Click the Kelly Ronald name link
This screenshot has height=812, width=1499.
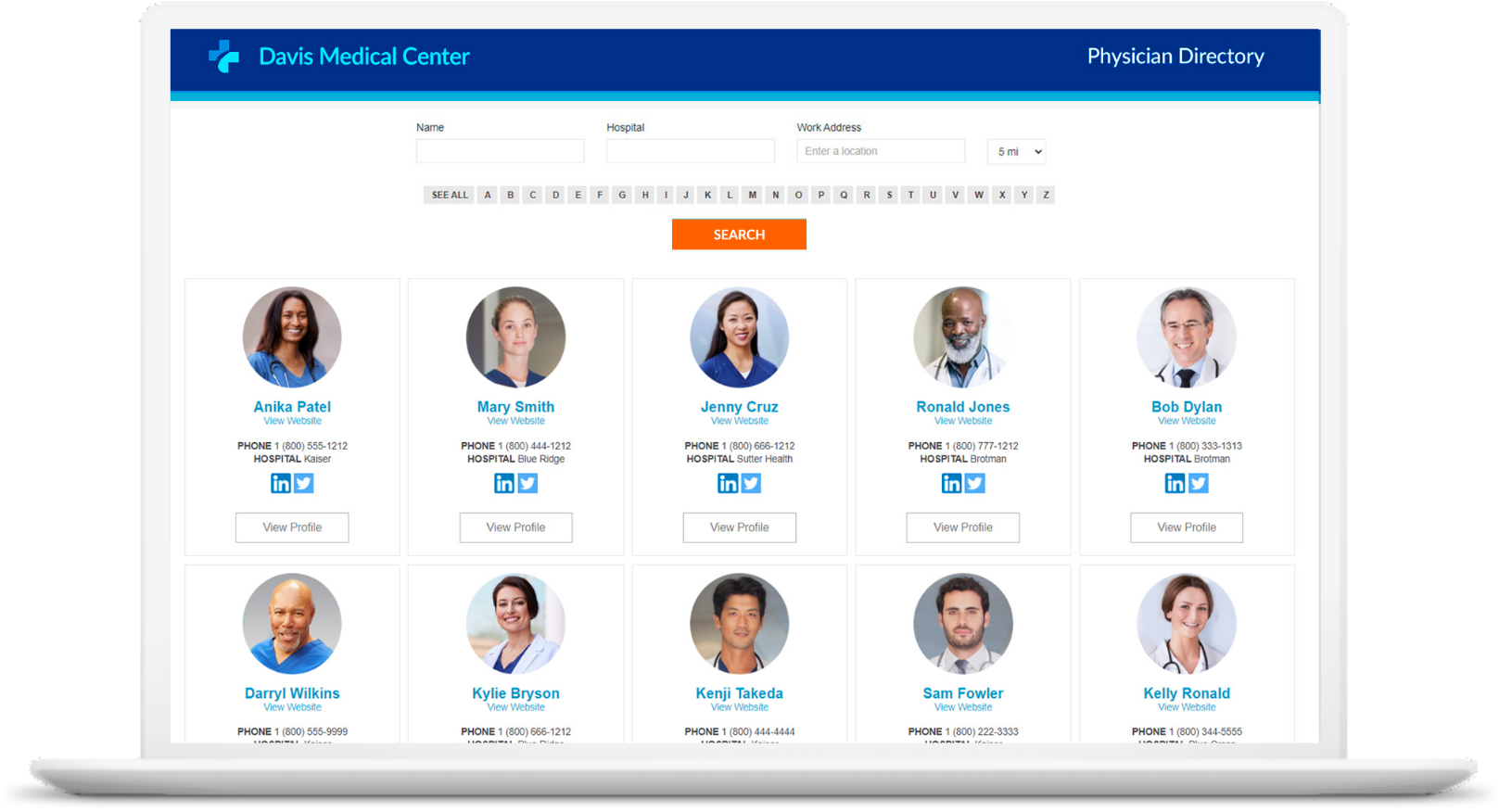click(x=1187, y=693)
